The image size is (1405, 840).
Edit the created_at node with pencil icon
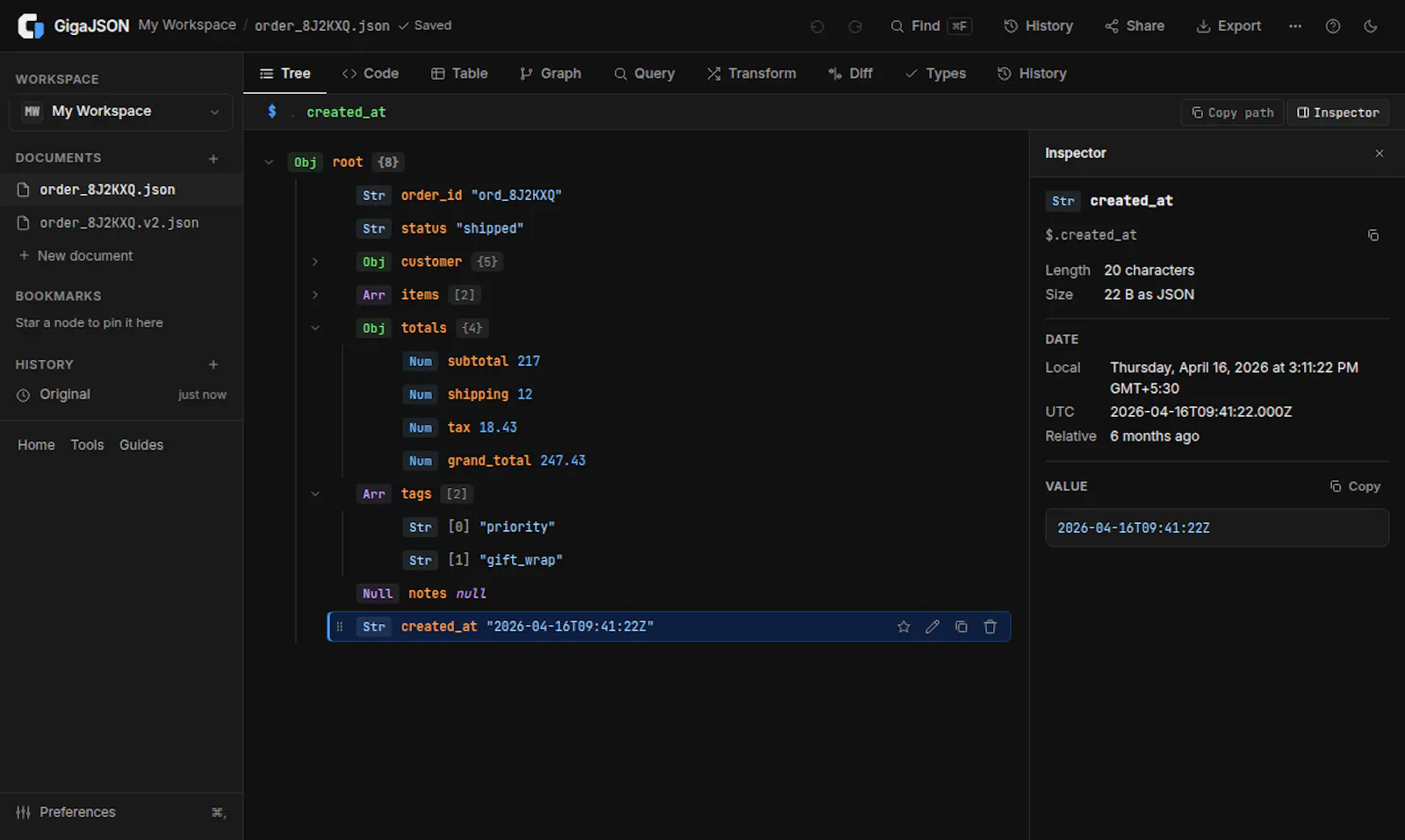[x=933, y=627]
